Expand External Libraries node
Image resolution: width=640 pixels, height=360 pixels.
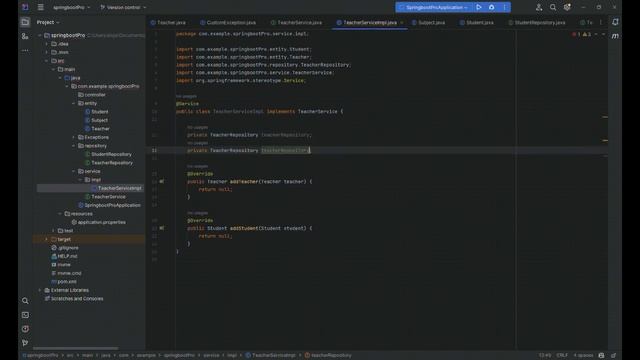40,290
